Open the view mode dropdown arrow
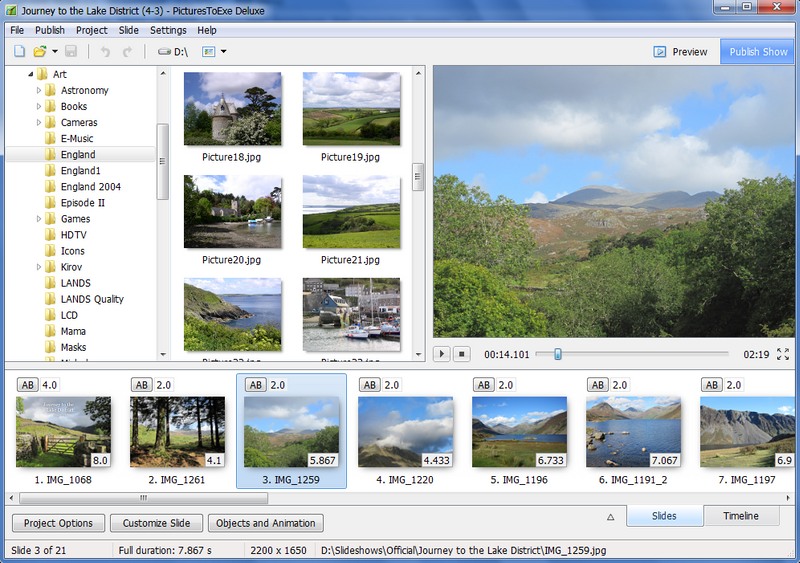Screen dimensions: 800x563 223,52
